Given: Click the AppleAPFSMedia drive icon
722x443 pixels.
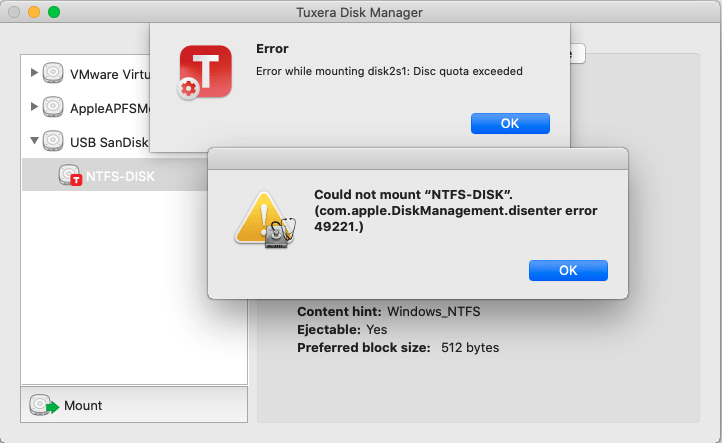Looking at the screenshot, I should 53,107.
